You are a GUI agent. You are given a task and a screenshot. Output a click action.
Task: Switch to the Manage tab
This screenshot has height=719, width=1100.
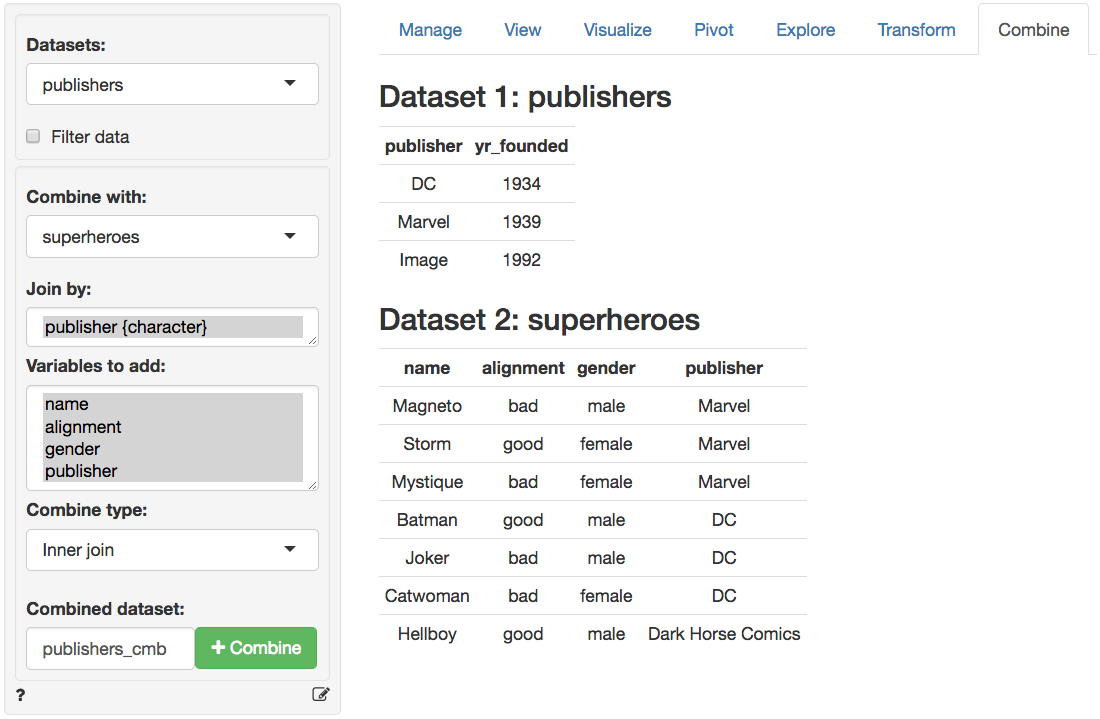click(430, 30)
